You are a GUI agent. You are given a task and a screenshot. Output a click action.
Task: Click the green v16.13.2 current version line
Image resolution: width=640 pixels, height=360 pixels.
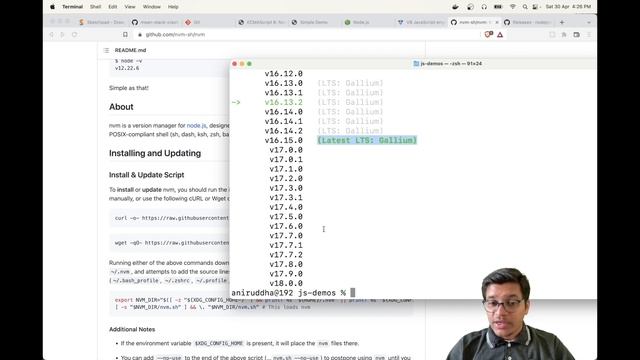click(283, 102)
